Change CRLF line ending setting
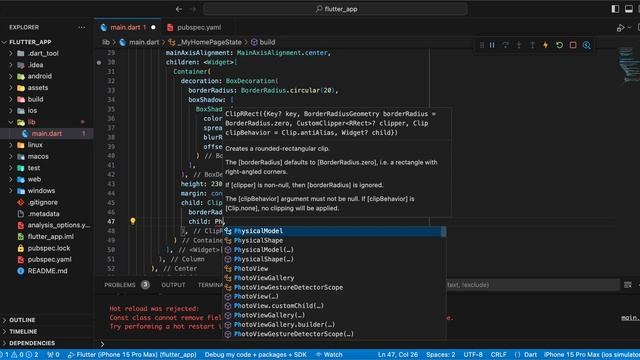 click(x=498, y=355)
